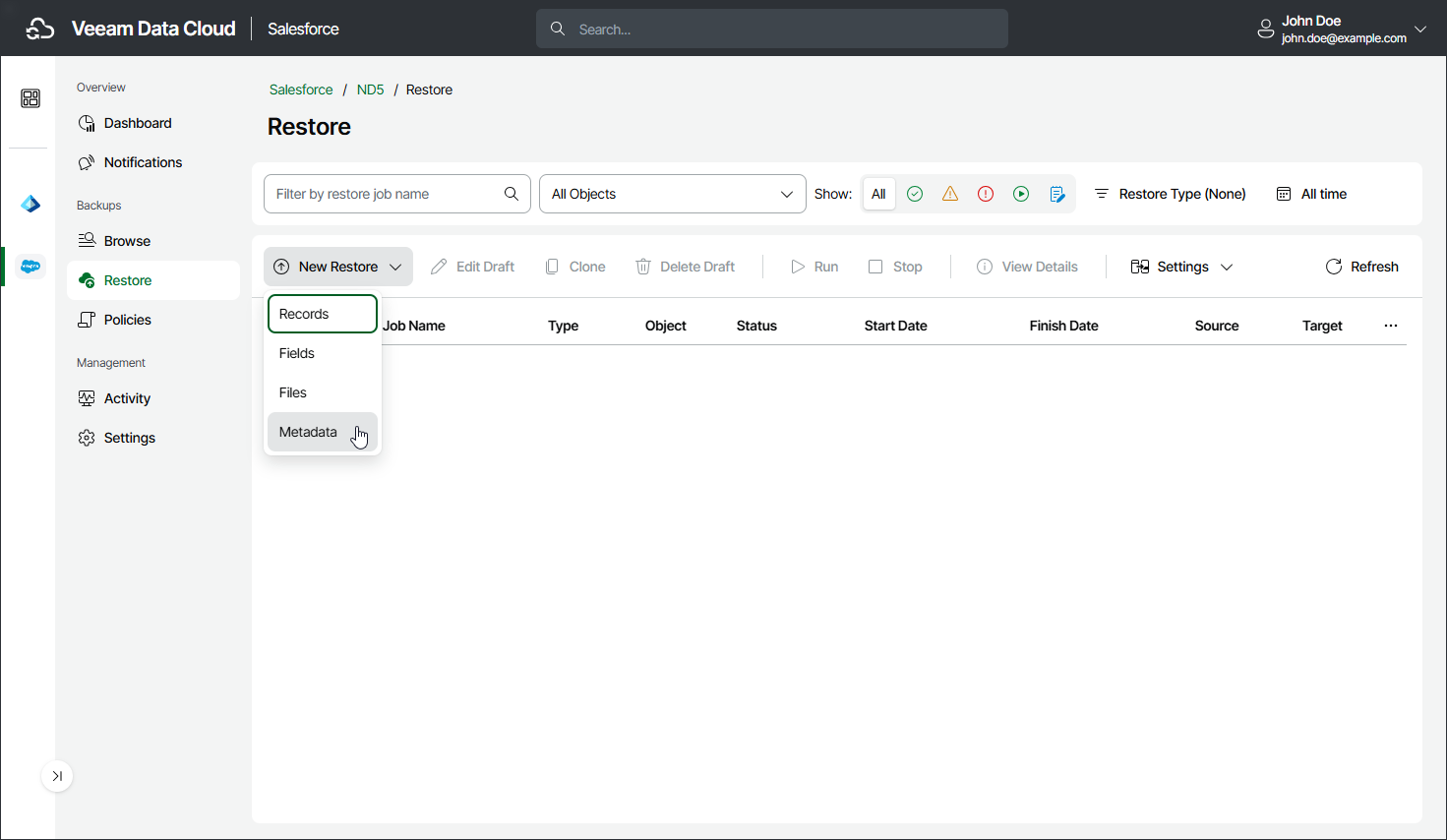
Task: Open the All Objects dropdown
Action: (673, 194)
